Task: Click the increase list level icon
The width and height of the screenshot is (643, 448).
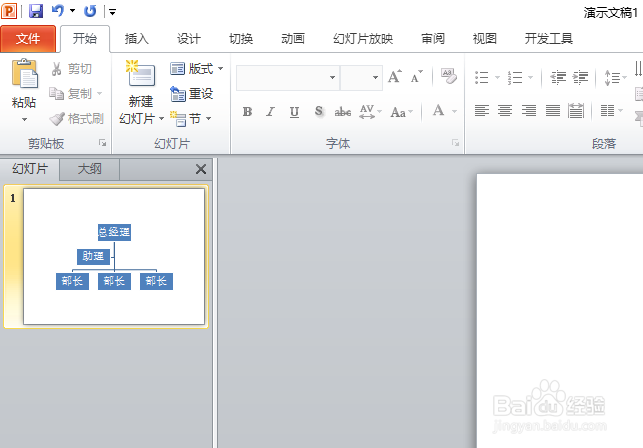Action: point(580,77)
